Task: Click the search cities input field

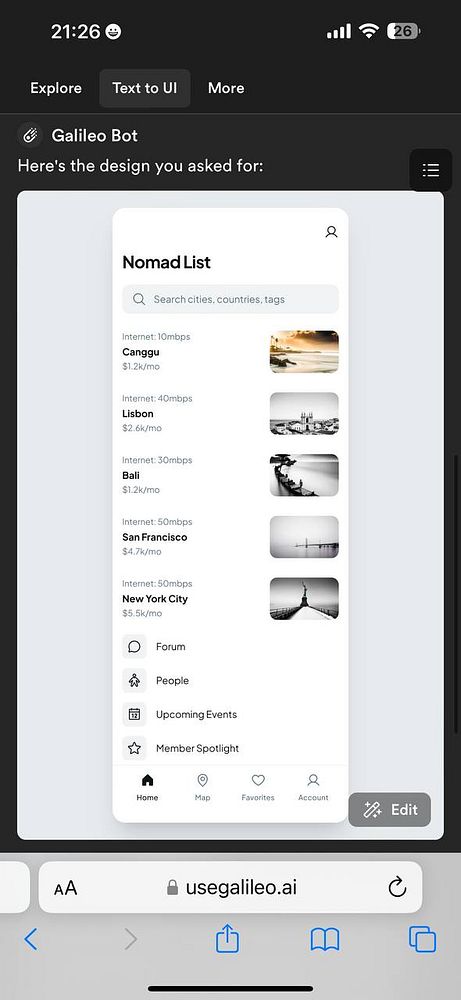Action: 230,299
